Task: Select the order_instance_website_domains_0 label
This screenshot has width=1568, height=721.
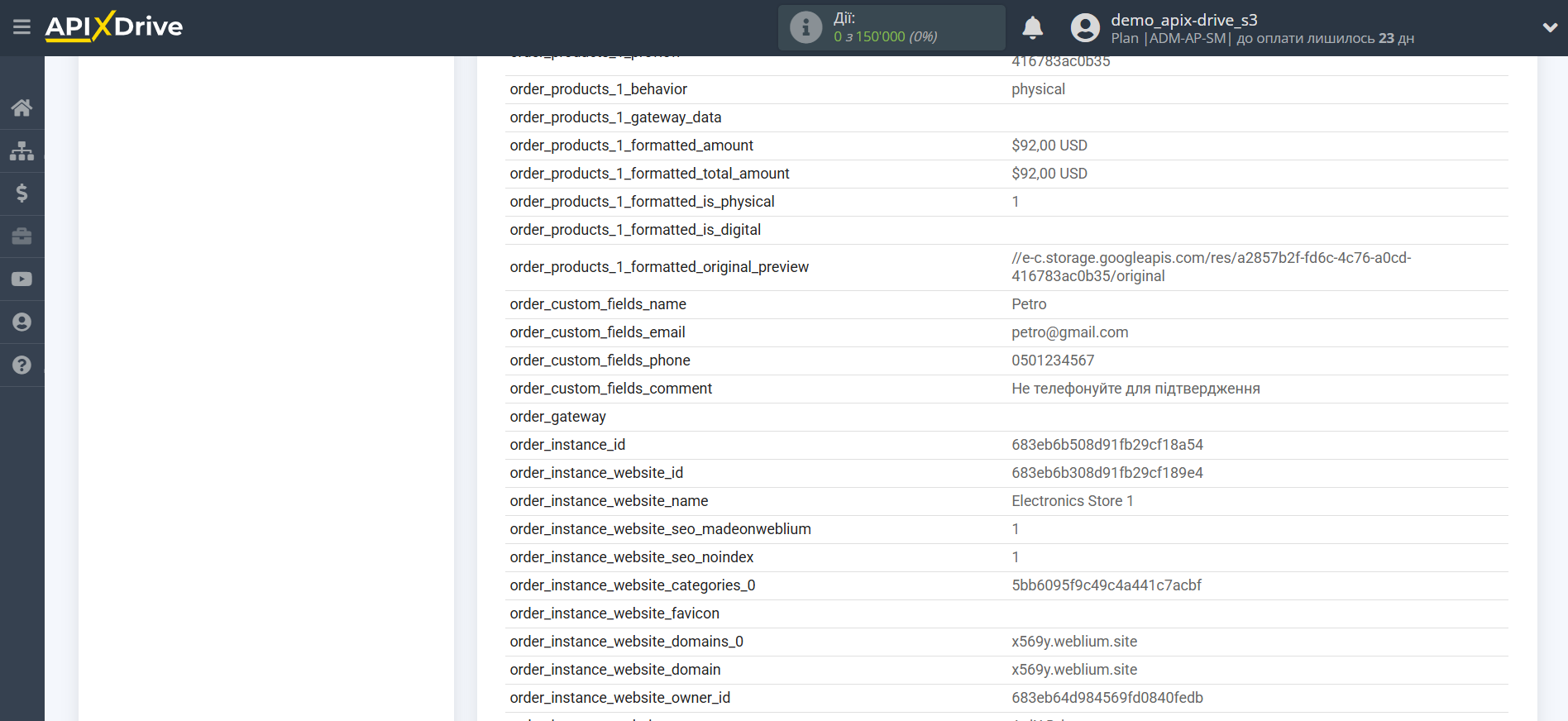Action: tap(626, 642)
